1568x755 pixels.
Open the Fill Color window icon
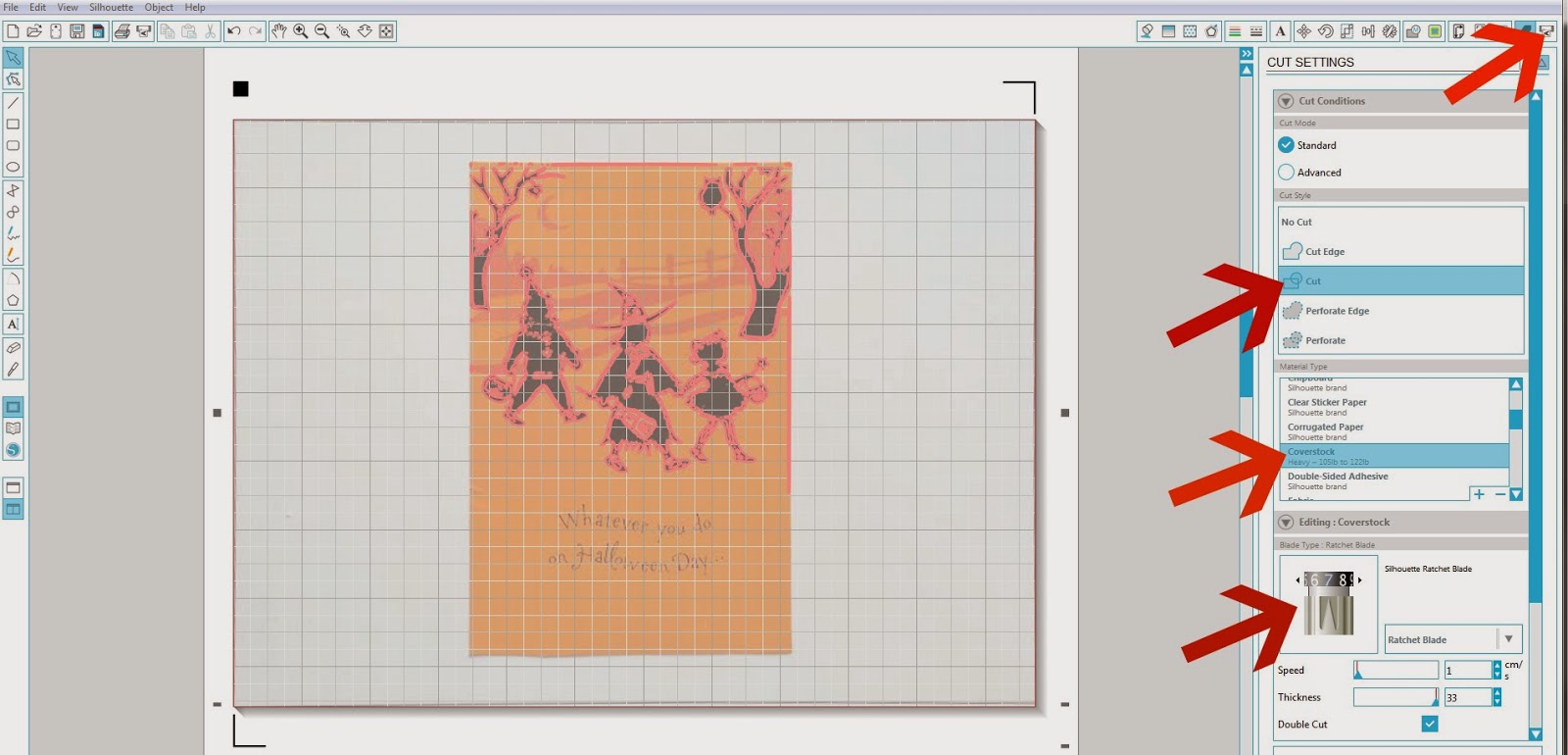pos(1147,31)
